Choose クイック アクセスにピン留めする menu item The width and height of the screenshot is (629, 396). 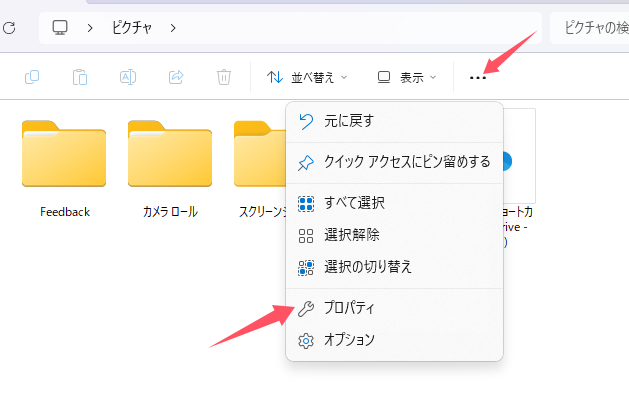click(x=394, y=162)
